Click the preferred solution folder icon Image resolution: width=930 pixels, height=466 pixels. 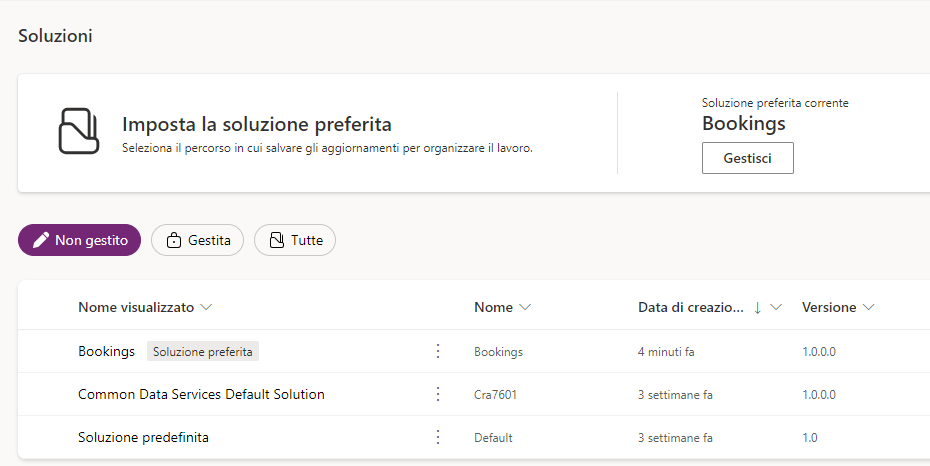(x=79, y=130)
